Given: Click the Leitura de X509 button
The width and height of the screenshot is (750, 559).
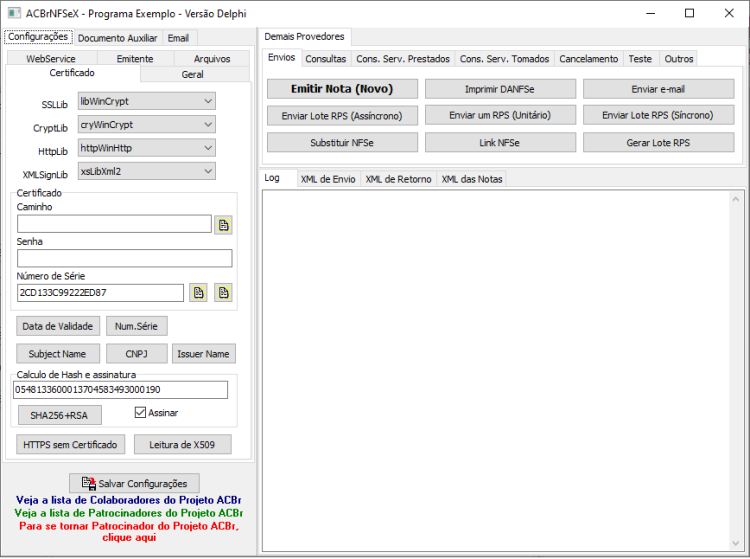Looking at the screenshot, I should click(182, 444).
